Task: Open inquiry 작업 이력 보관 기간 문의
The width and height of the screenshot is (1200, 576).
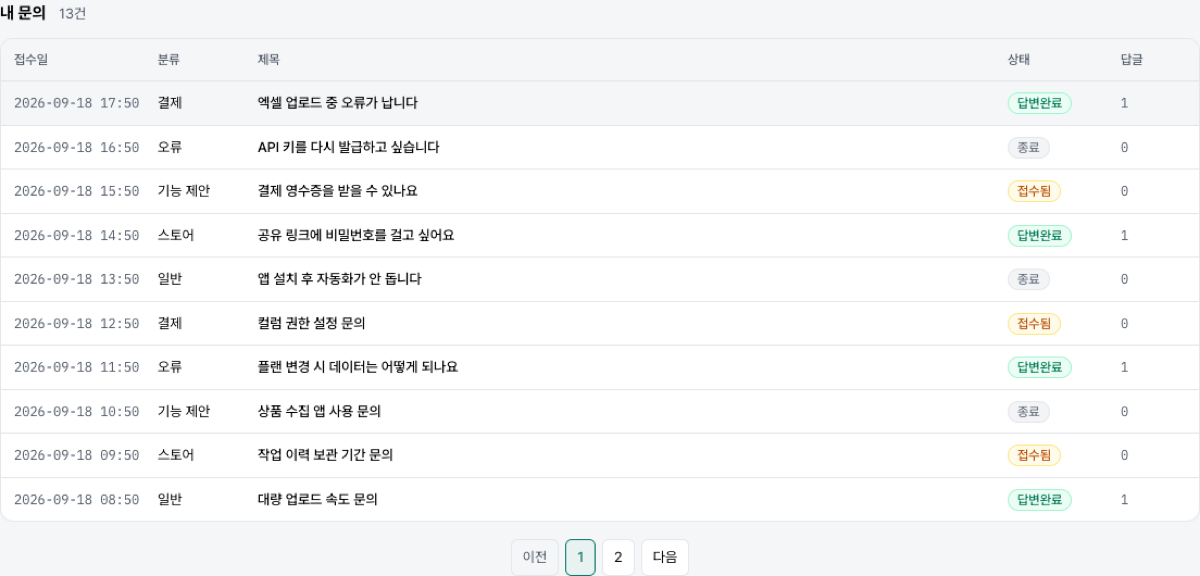Action: tap(325, 455)
